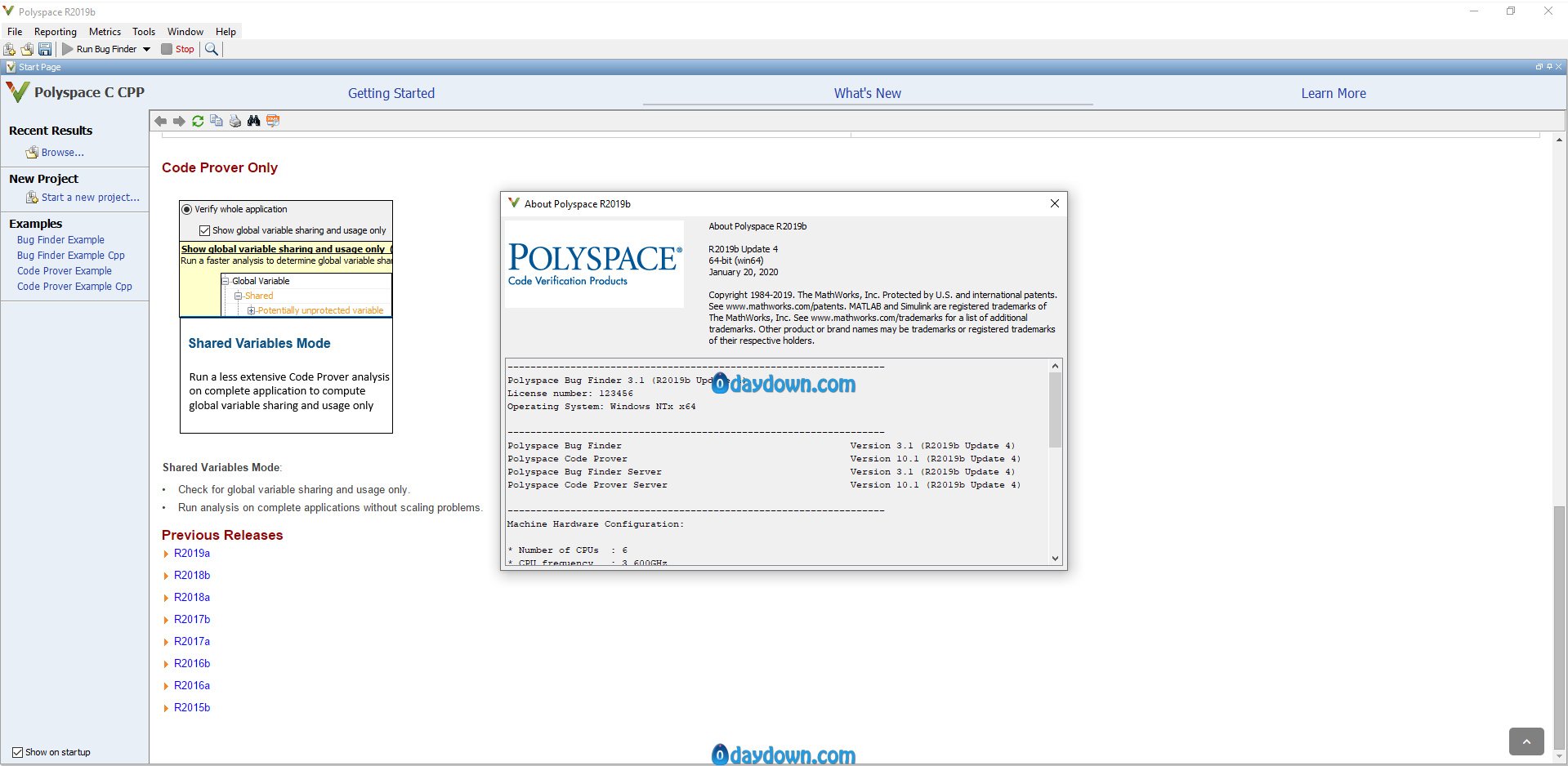The image size is (1568, 766).
Task: Click the Start Page pane undock icon
Action: [x=1539, y=67]
